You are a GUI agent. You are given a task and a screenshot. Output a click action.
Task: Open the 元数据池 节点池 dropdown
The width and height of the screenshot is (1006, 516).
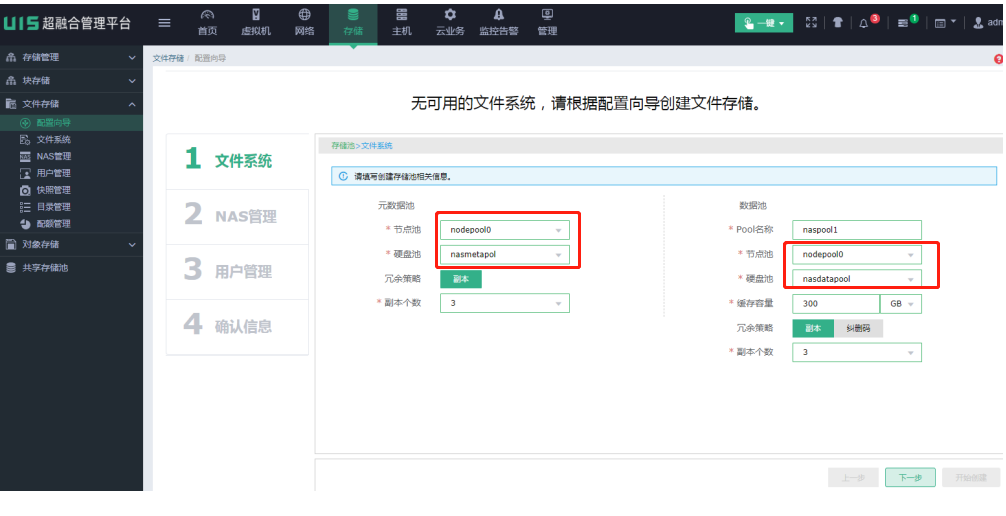pyautogui.click(x=504, y=230)
